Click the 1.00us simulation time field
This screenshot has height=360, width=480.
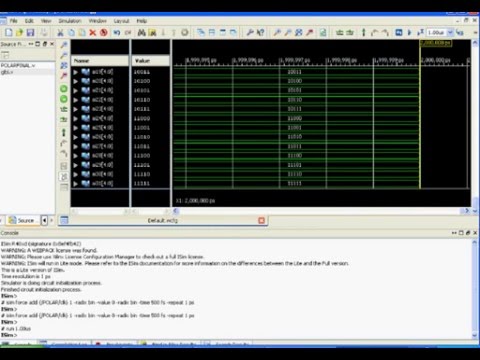coord(436,32)
